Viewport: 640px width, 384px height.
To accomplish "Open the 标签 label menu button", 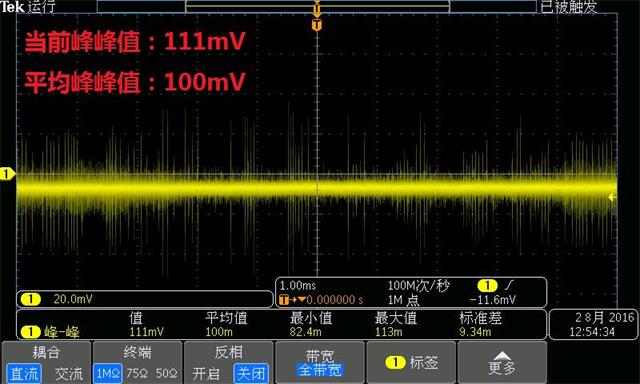I will pyautogui.click(x=411, y=362).
